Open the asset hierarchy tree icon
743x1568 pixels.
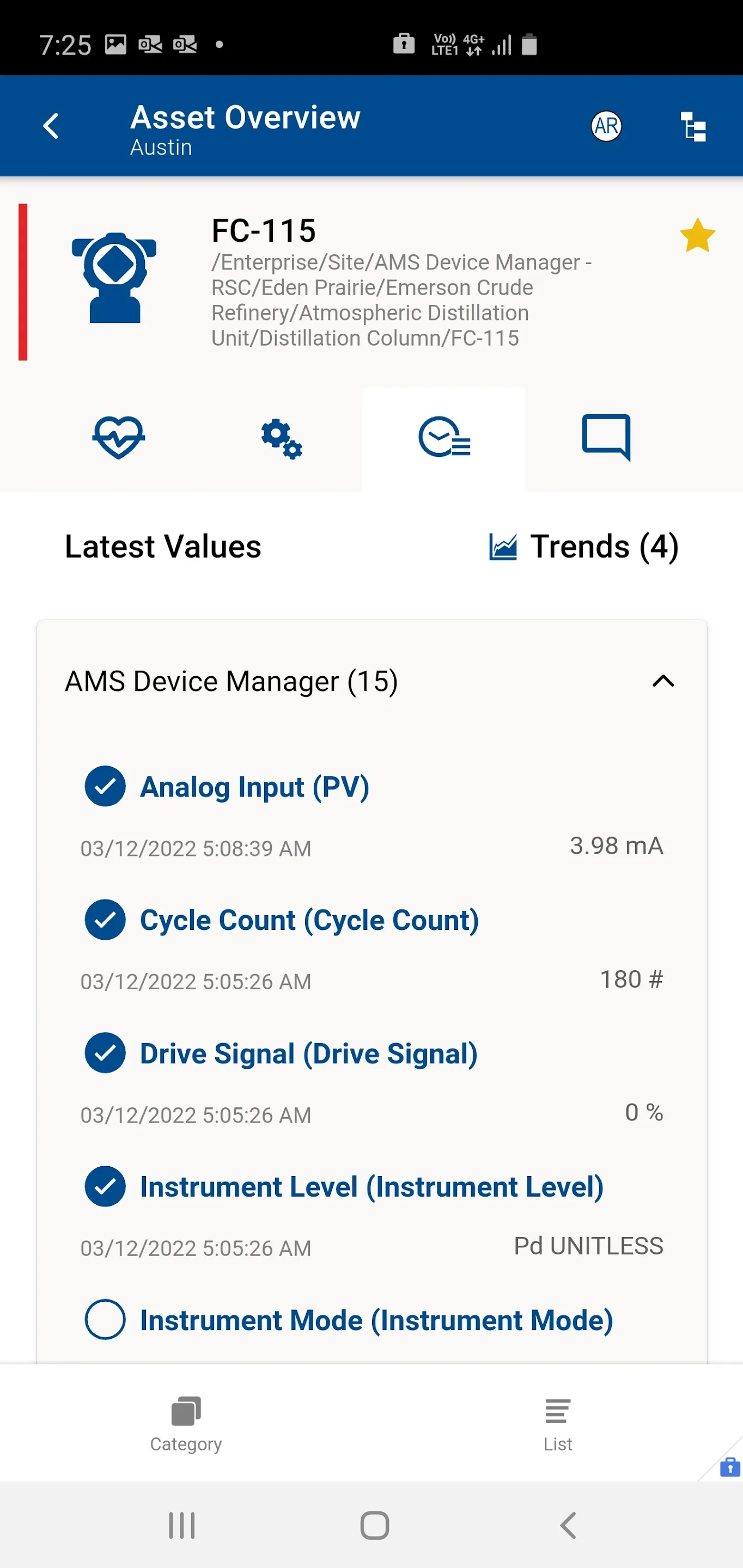coord(693,127)
